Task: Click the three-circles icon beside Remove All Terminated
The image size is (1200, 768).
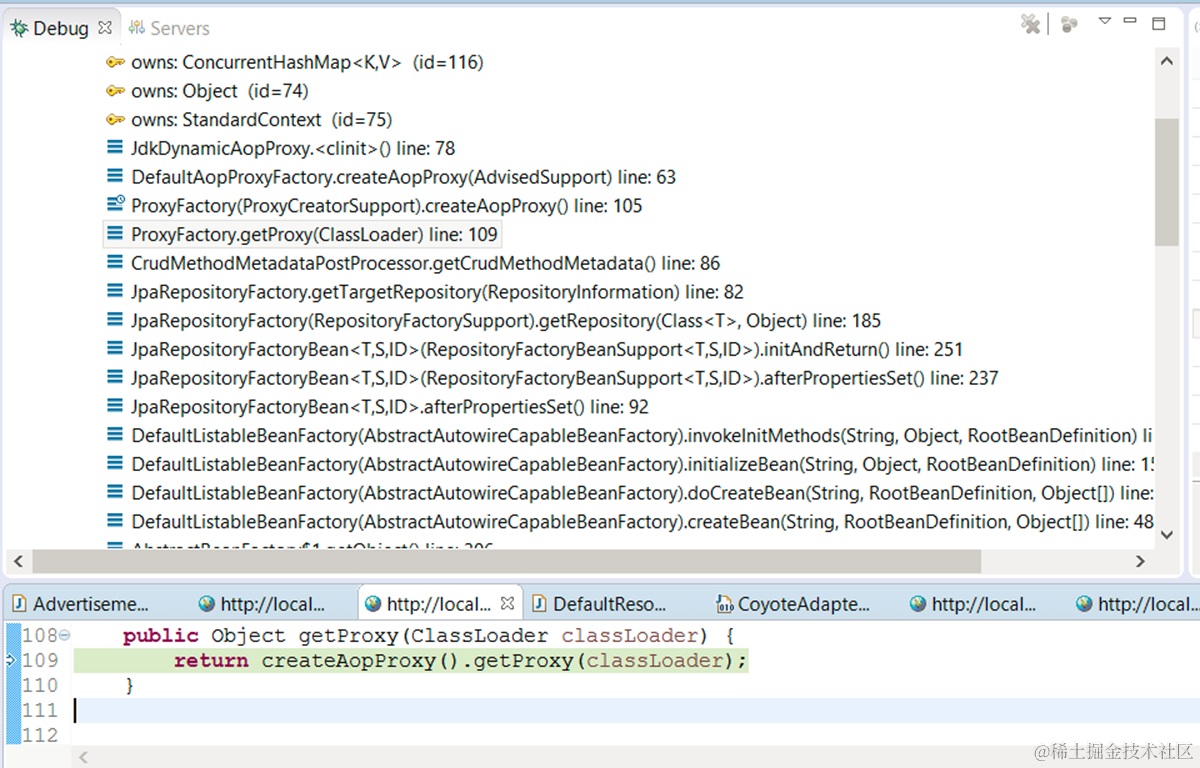Action: point(1069,24)
